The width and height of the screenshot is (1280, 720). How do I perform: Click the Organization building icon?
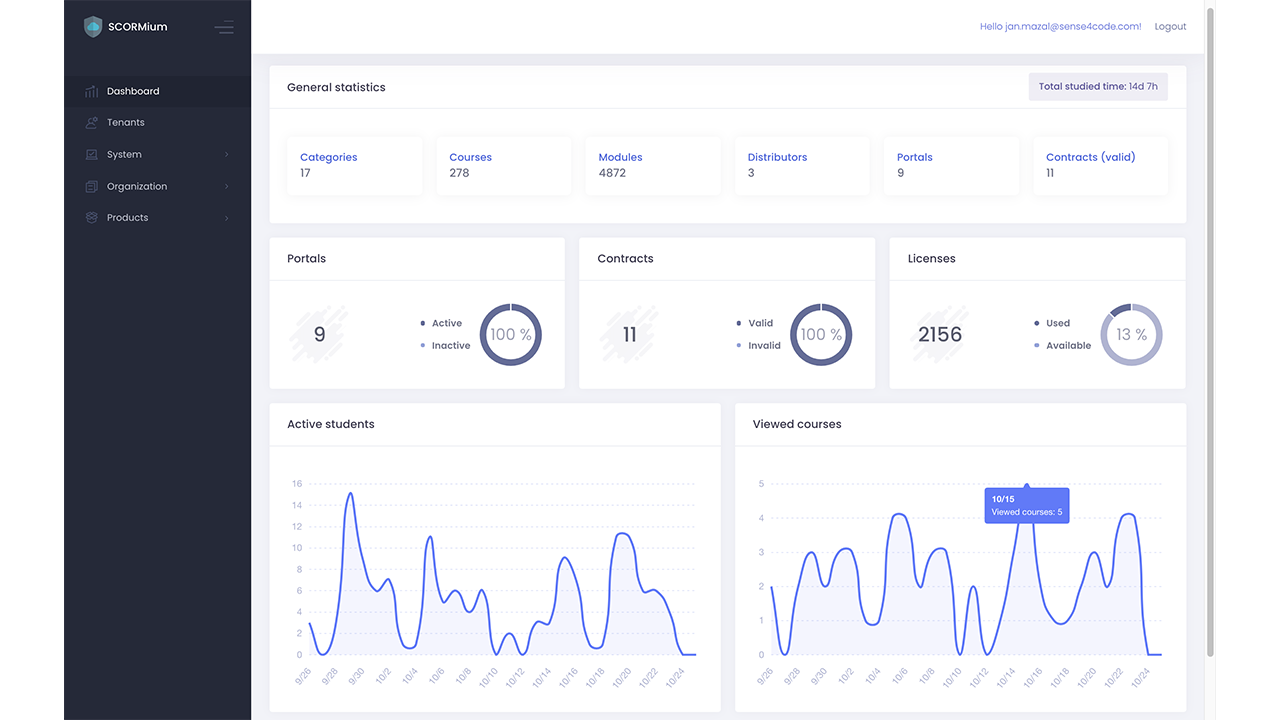(x=92, y=187)
